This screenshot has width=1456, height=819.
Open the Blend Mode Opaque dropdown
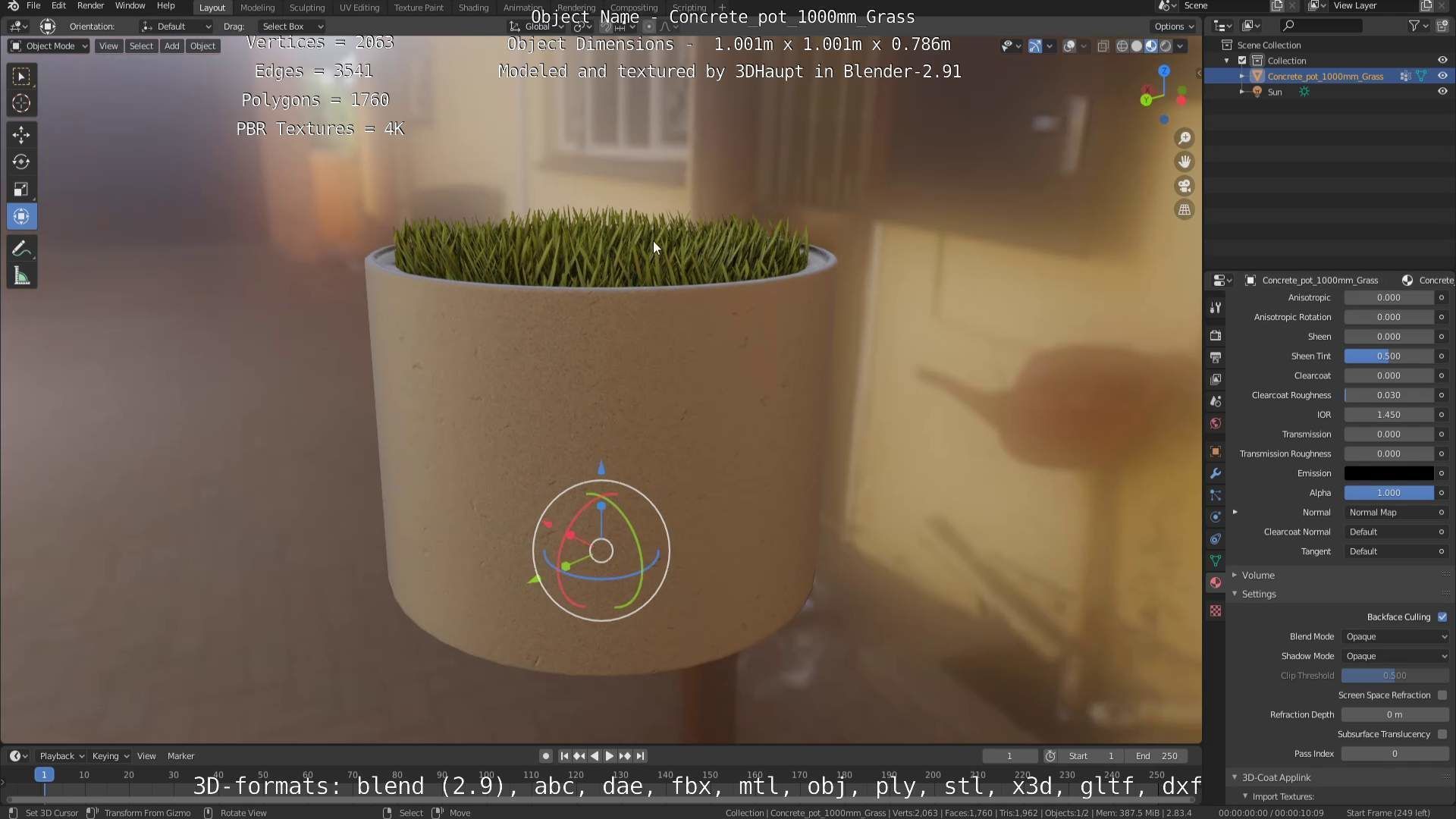tap(1395, 637)
